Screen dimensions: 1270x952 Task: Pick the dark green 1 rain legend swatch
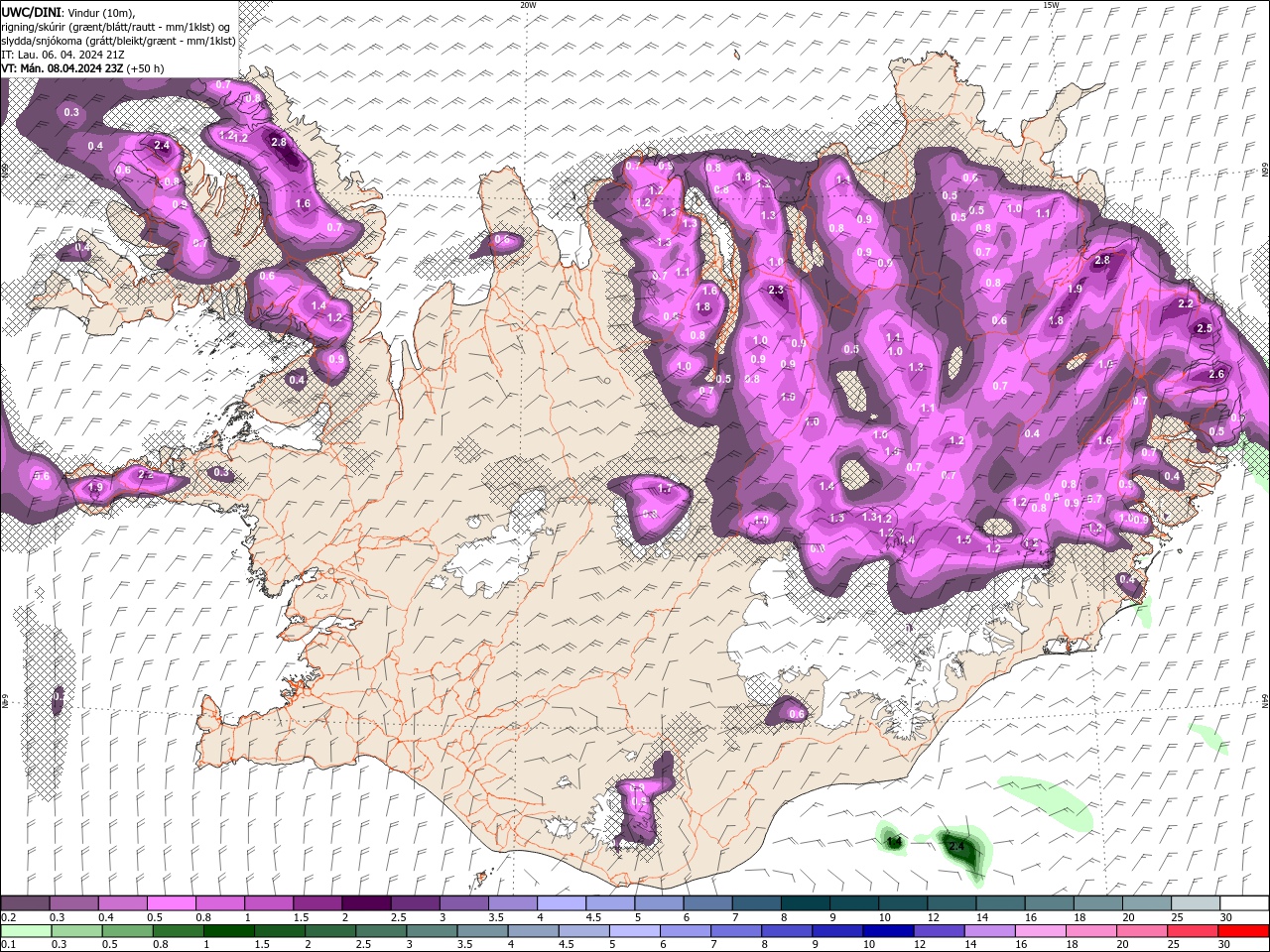(228, 931)
